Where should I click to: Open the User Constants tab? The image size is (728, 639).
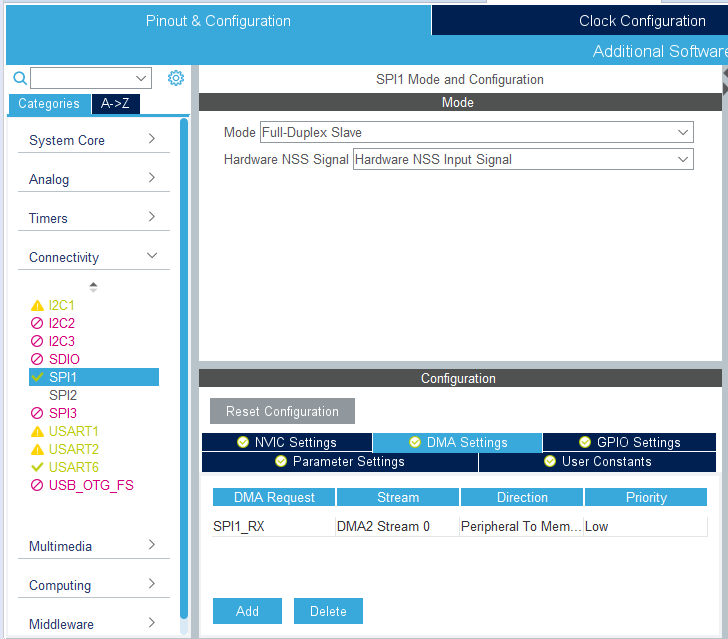tap(597, 462)
